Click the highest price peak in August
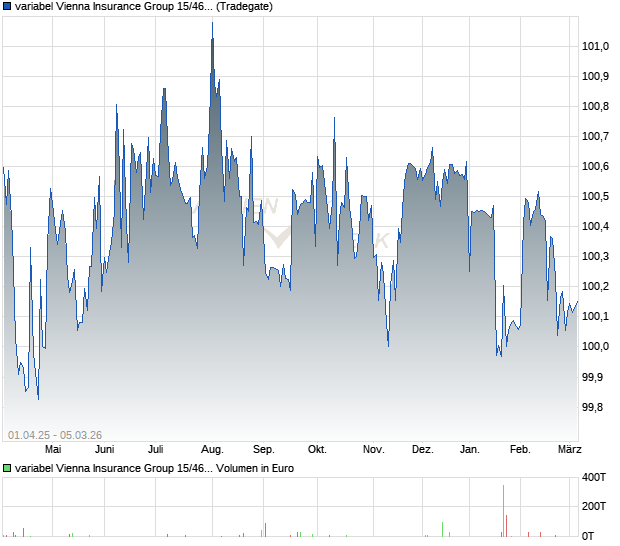620x546 pixels. click(x=212, y=24)
